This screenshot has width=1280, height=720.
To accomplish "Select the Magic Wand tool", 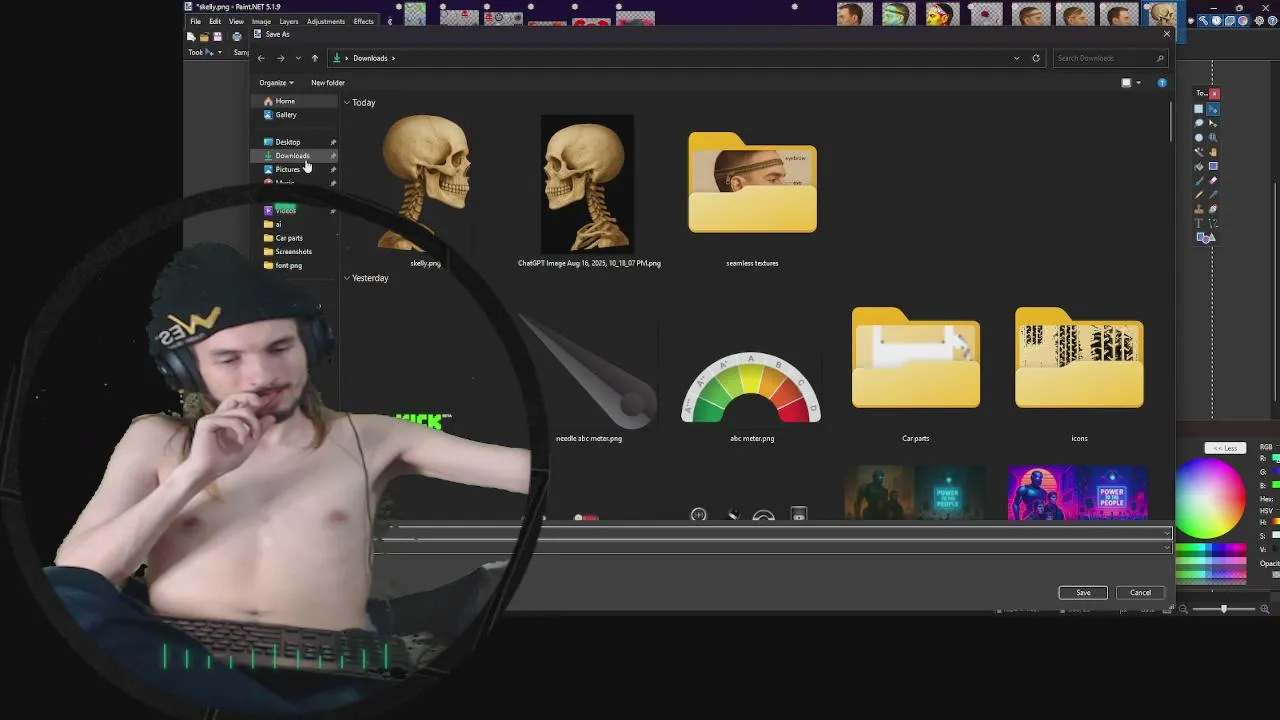I will pos(1198,152).
